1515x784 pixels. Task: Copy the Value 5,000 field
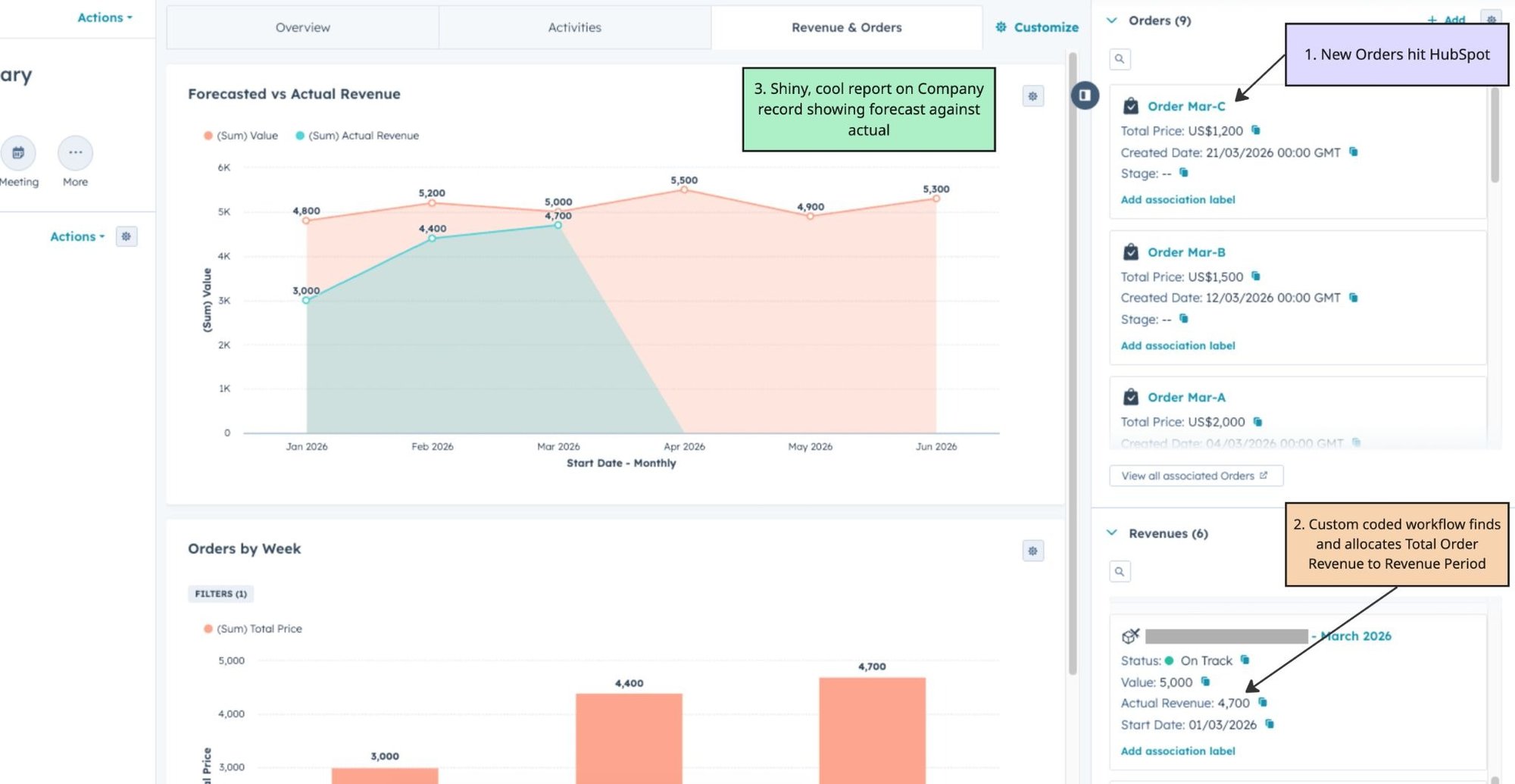(x=1205, y=682)
